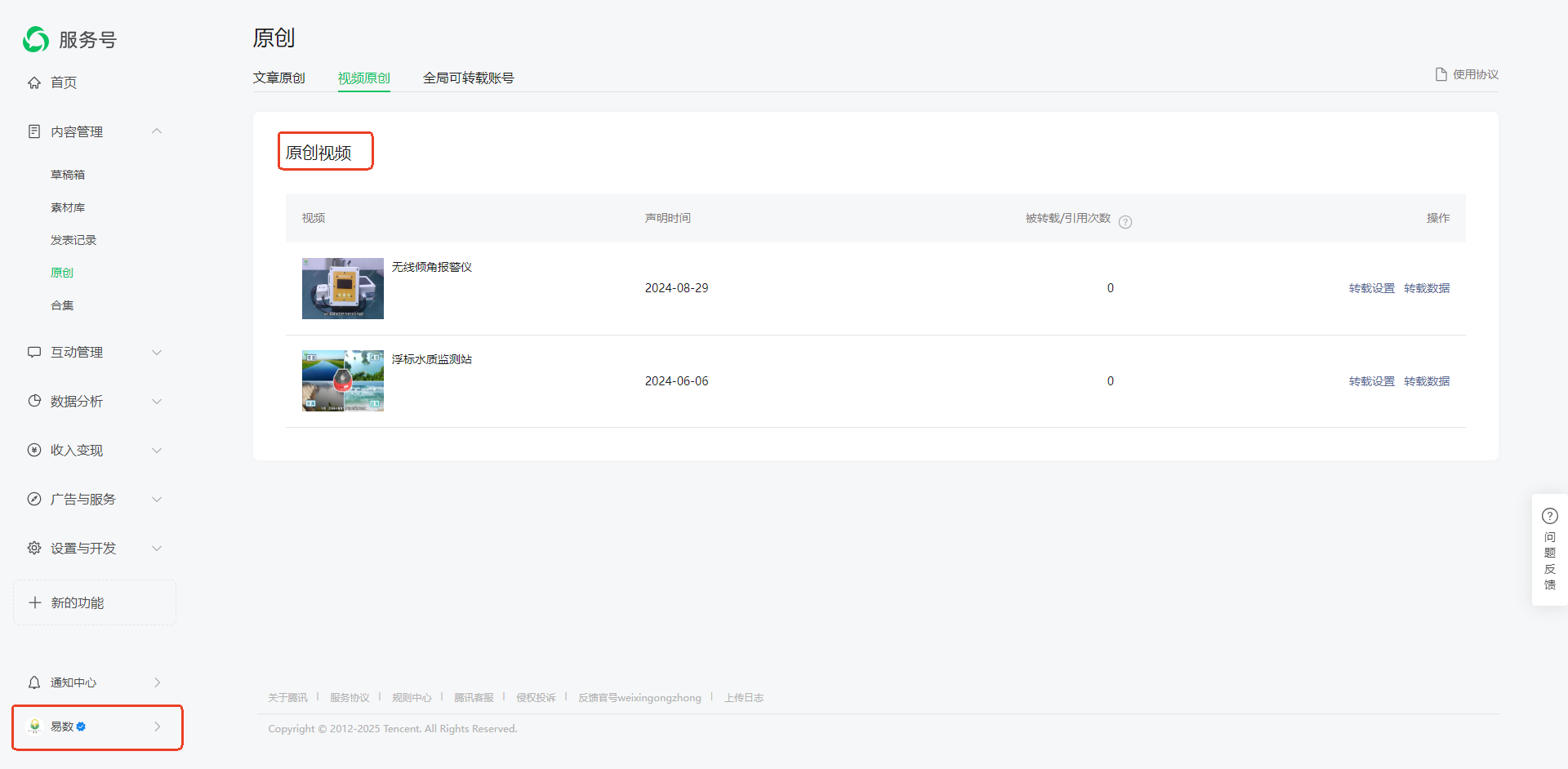Click the compass icon beside 广告与服务

tap(34, 499)
